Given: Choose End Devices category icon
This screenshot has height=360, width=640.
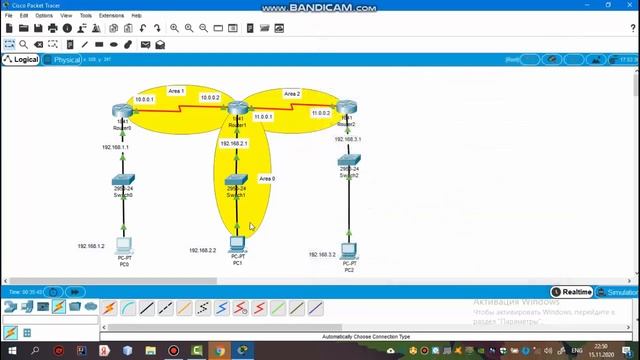Looking at the screenshot, I should [x=27, y=307].
